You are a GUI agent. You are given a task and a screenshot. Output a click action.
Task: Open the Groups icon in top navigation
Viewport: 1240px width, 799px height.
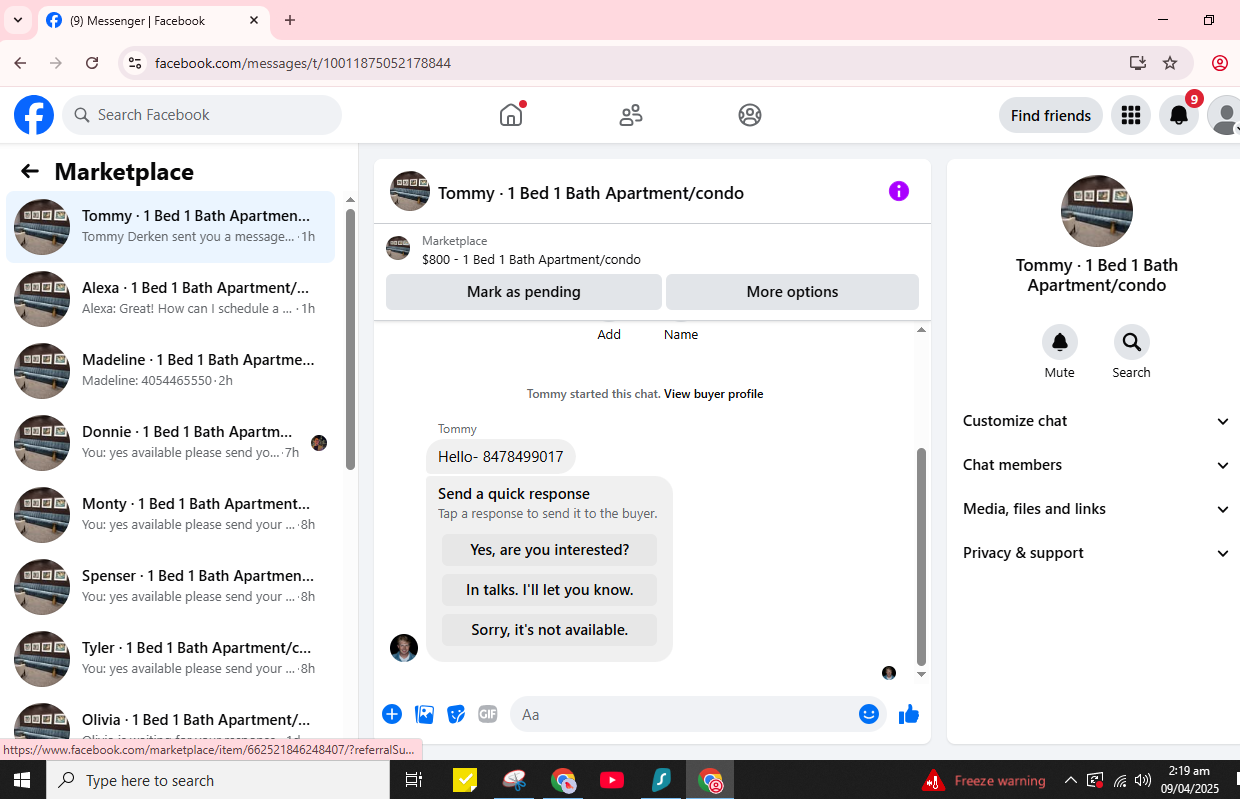pos(750,115)
